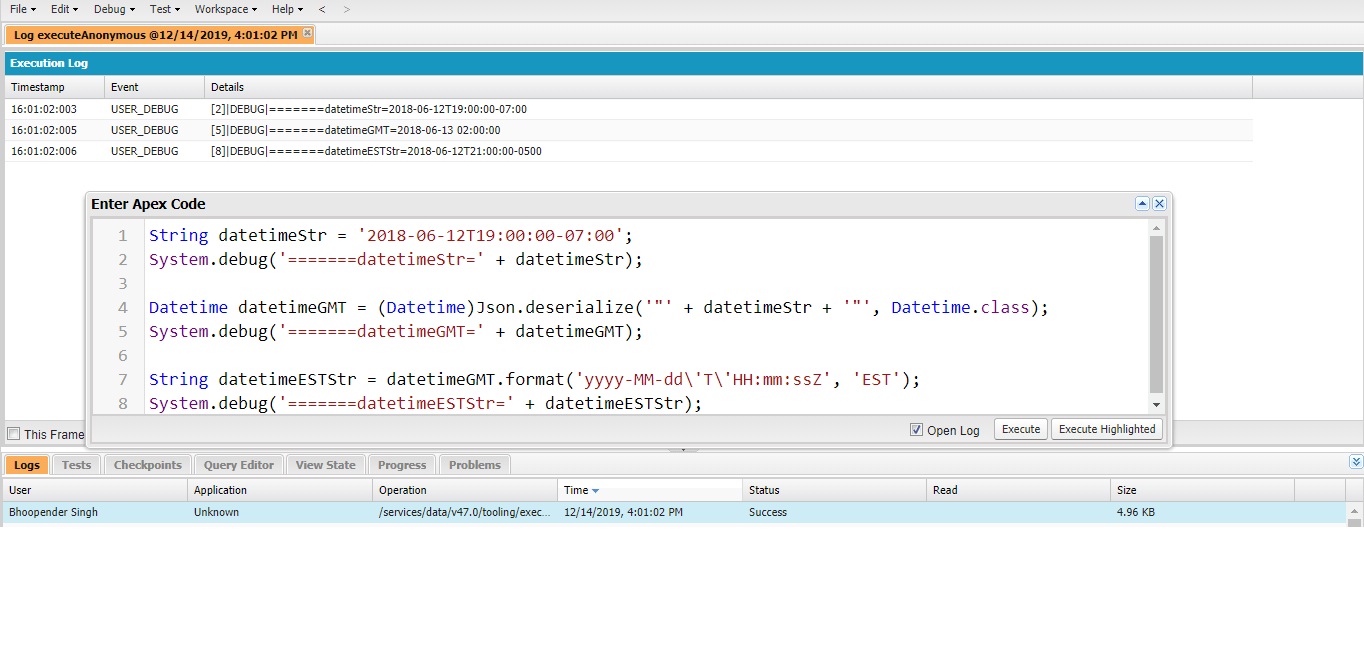This screenshot has height=672, width=1364.
Task: Click the 4.96 KB size cell
Action: (1138, 512)
